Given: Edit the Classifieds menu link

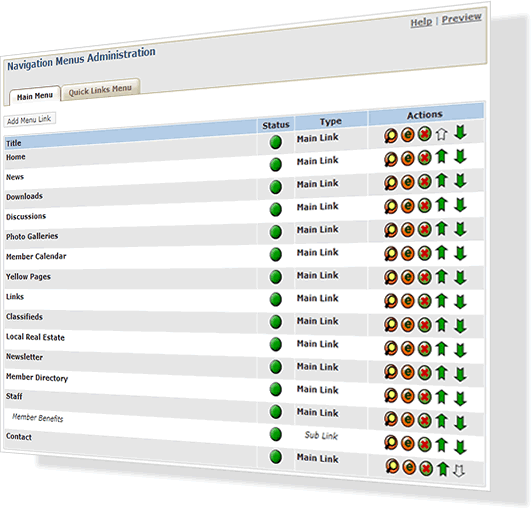Looking at the screenshot, I should click(407, 325).
